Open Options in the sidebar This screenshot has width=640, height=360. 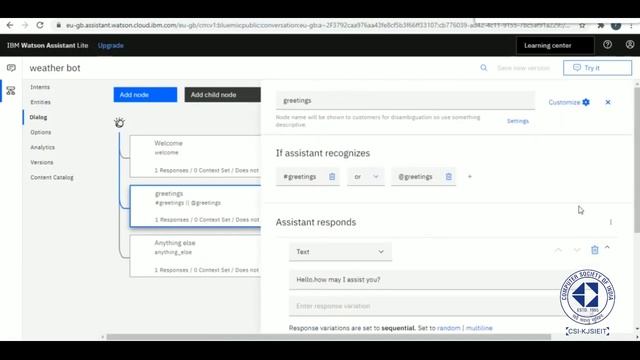tap(41, 132)
